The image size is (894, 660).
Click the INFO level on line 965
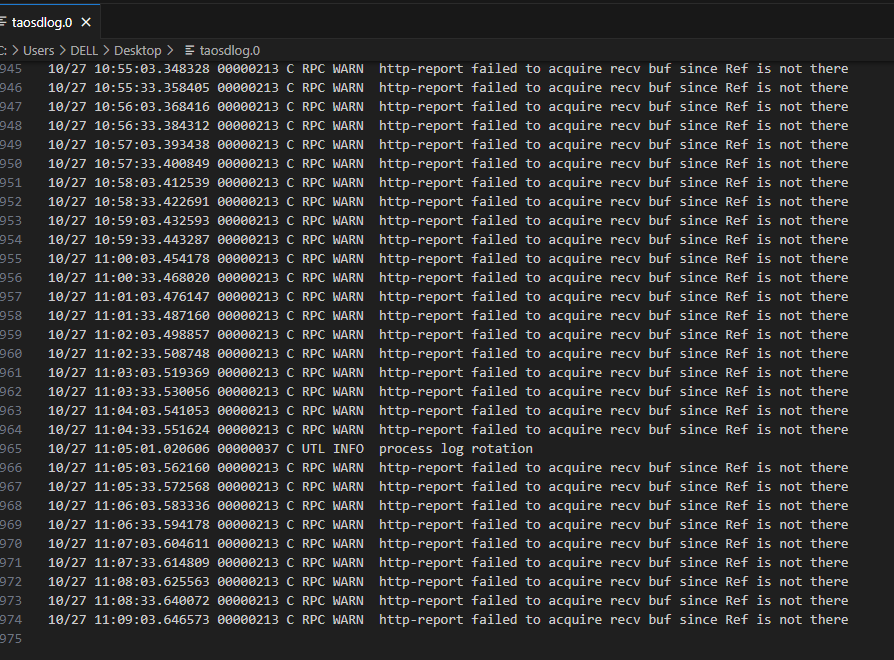click(348, 449)
